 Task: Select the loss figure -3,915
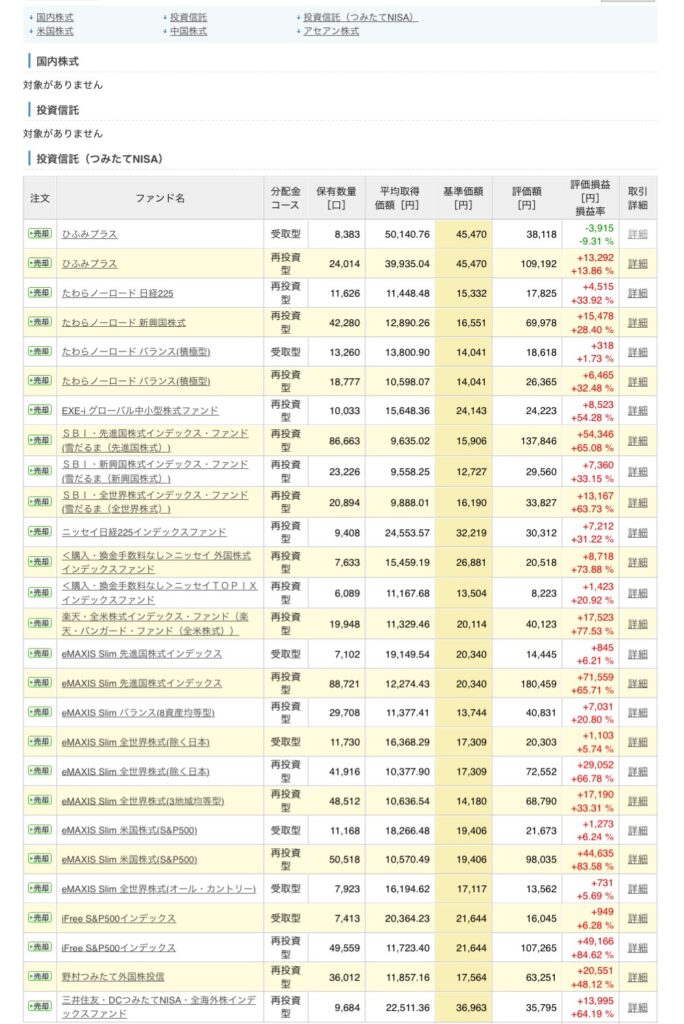point(598,228)
